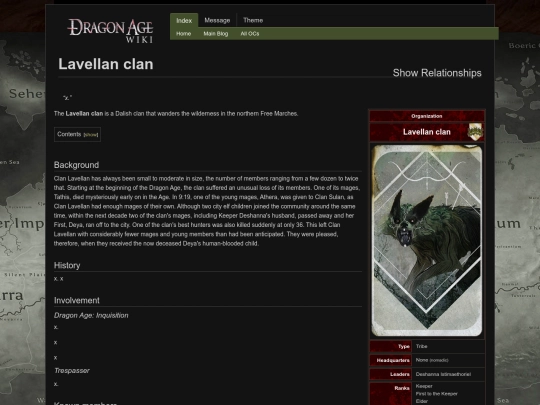Switch to the Message tab

pyautogui.click(x=217, y=20)
